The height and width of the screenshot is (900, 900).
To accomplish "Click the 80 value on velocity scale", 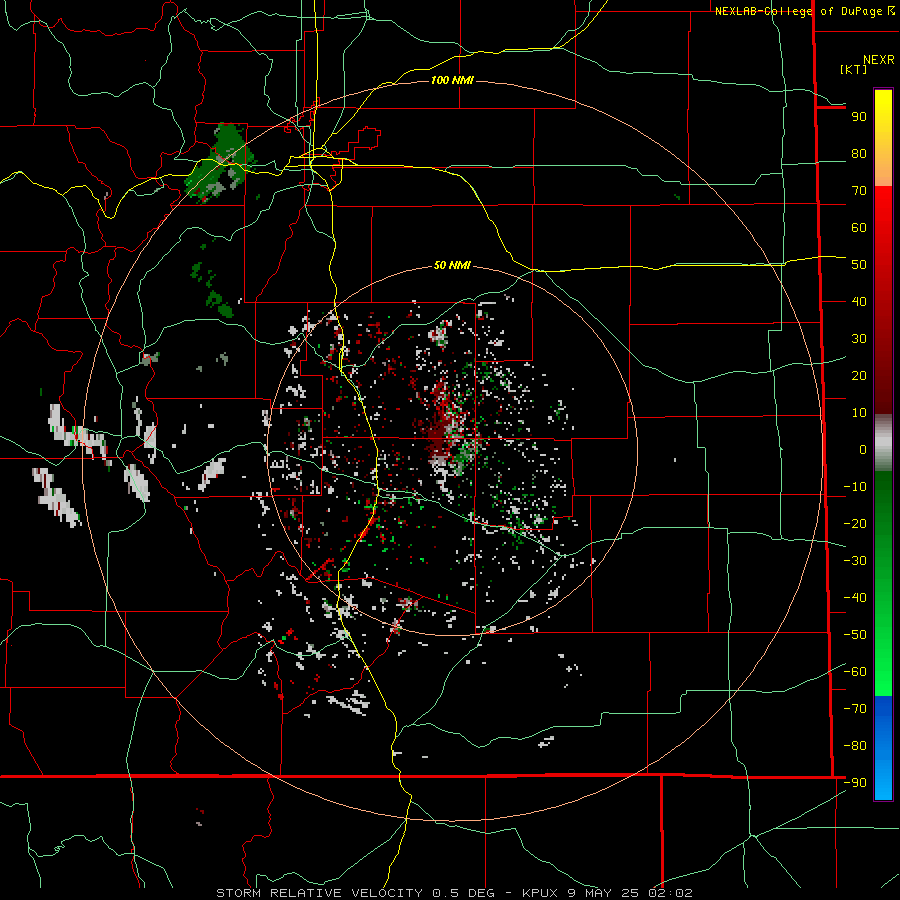I will click(859, 154).
